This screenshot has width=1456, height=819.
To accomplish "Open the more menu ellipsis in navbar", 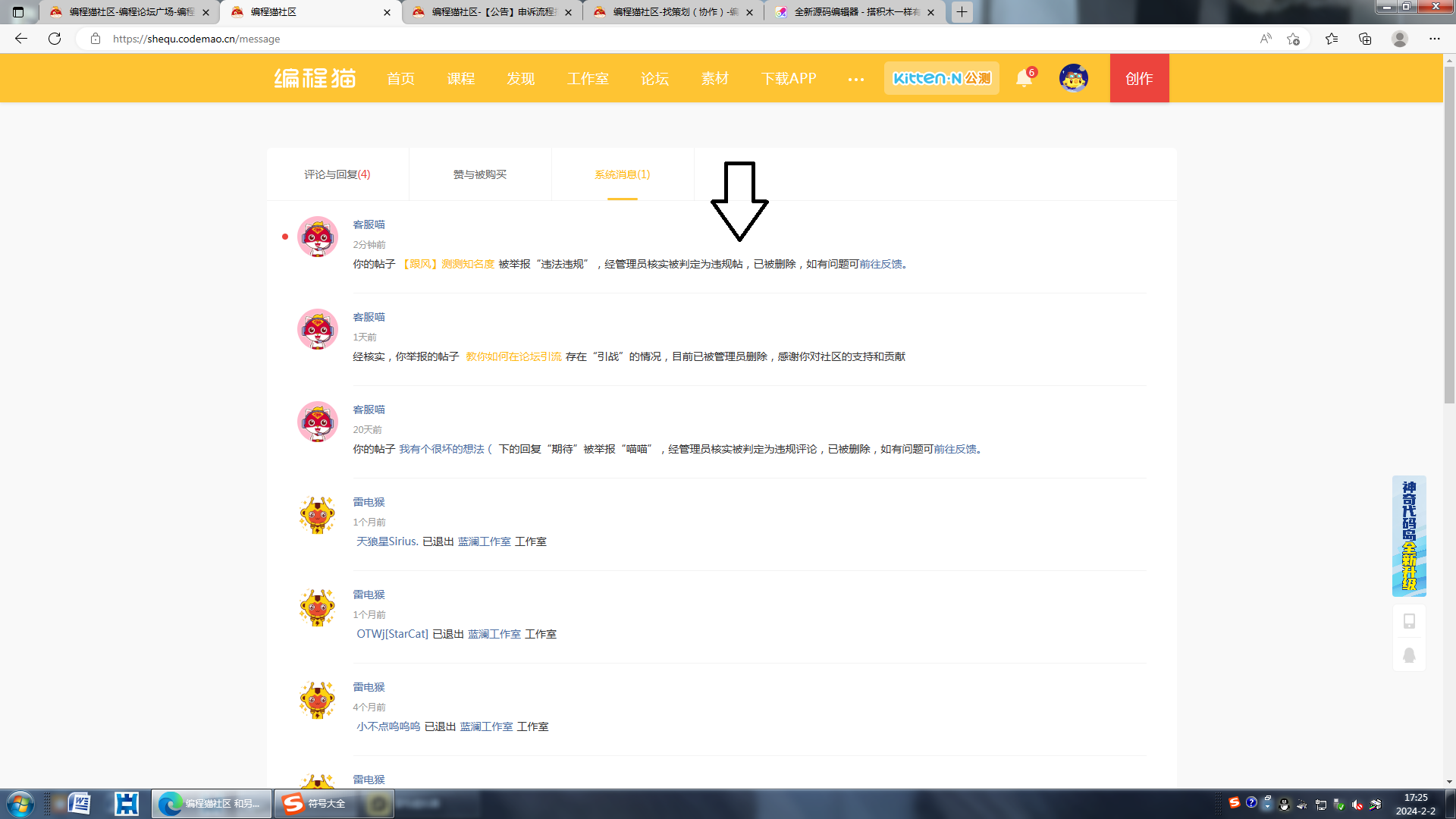I will point(856,79).
